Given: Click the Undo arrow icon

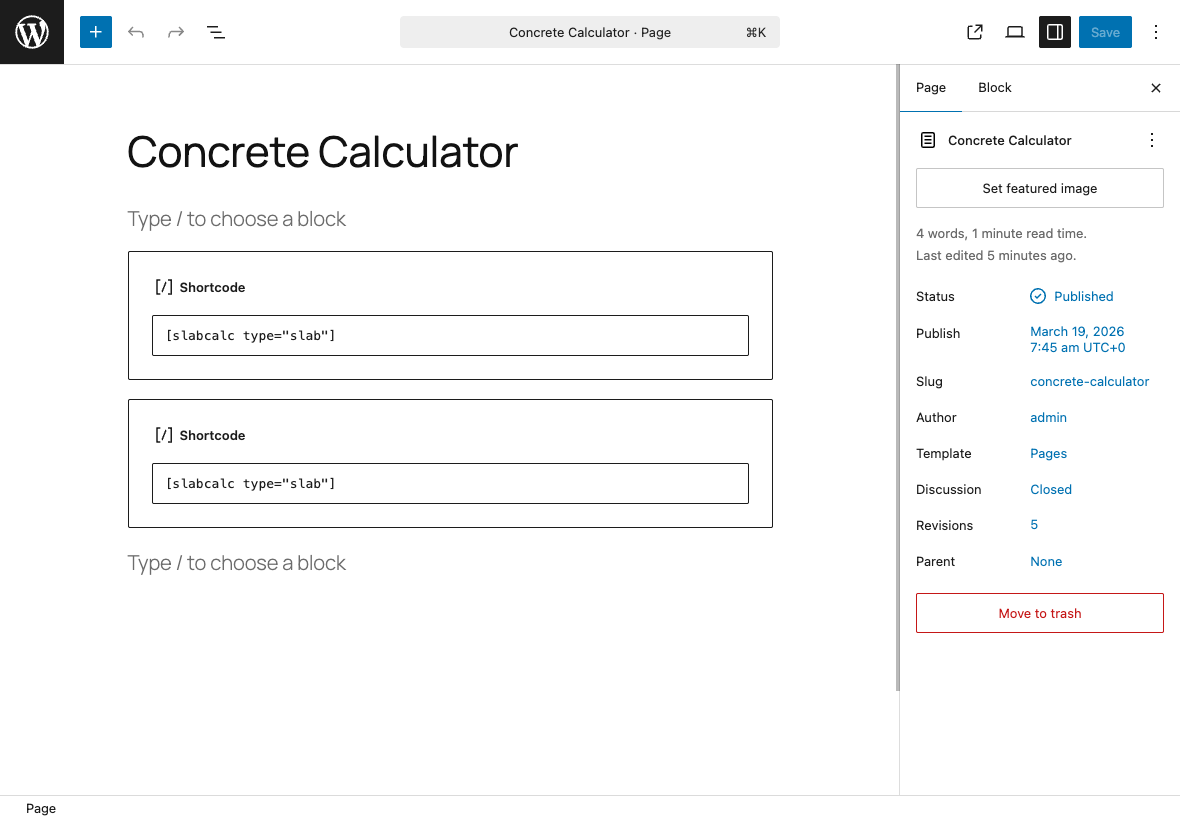Looking at the screenshot, I should 135,32.
